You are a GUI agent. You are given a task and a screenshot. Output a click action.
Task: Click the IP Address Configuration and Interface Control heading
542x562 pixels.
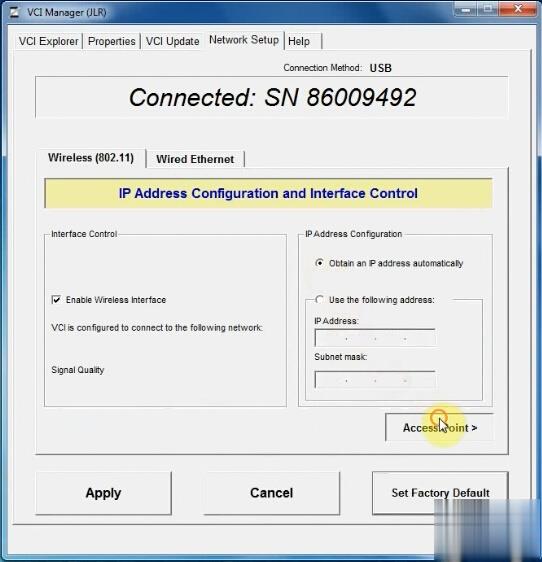[x=268, y=193]
